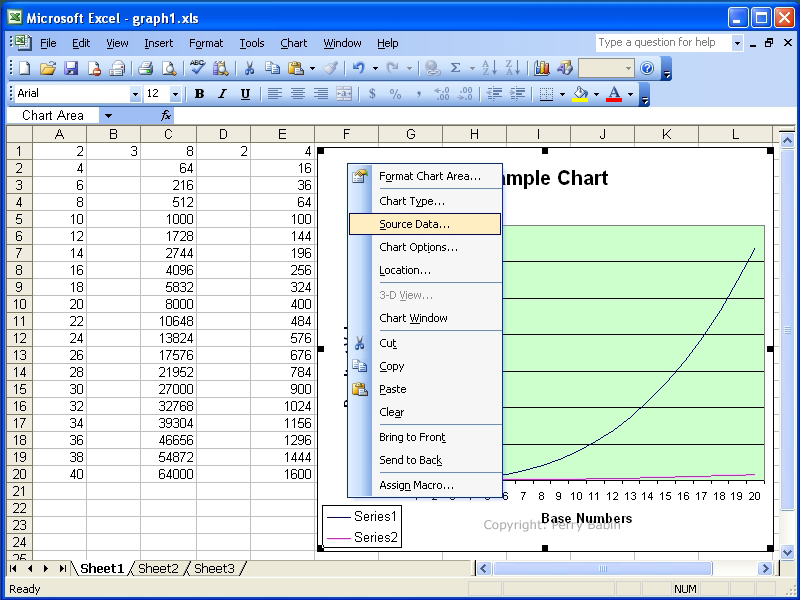Select the Format Painter brush
Screen dimensions: 800x600
[331, 68]
